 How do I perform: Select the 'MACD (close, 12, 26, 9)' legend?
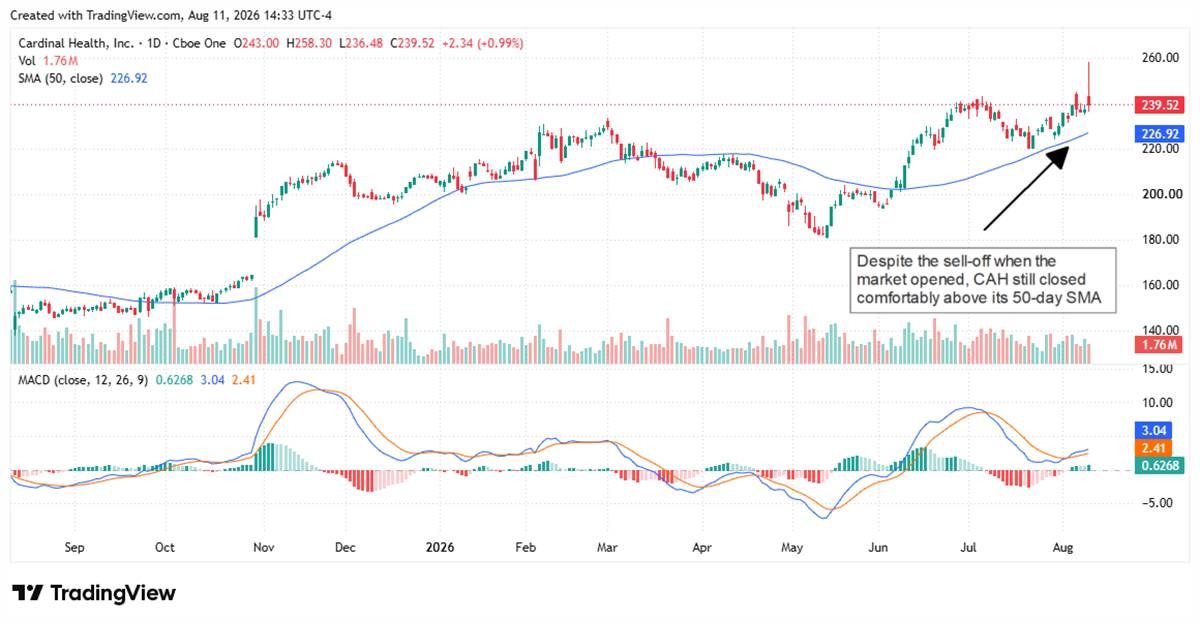tap(85, 379)
